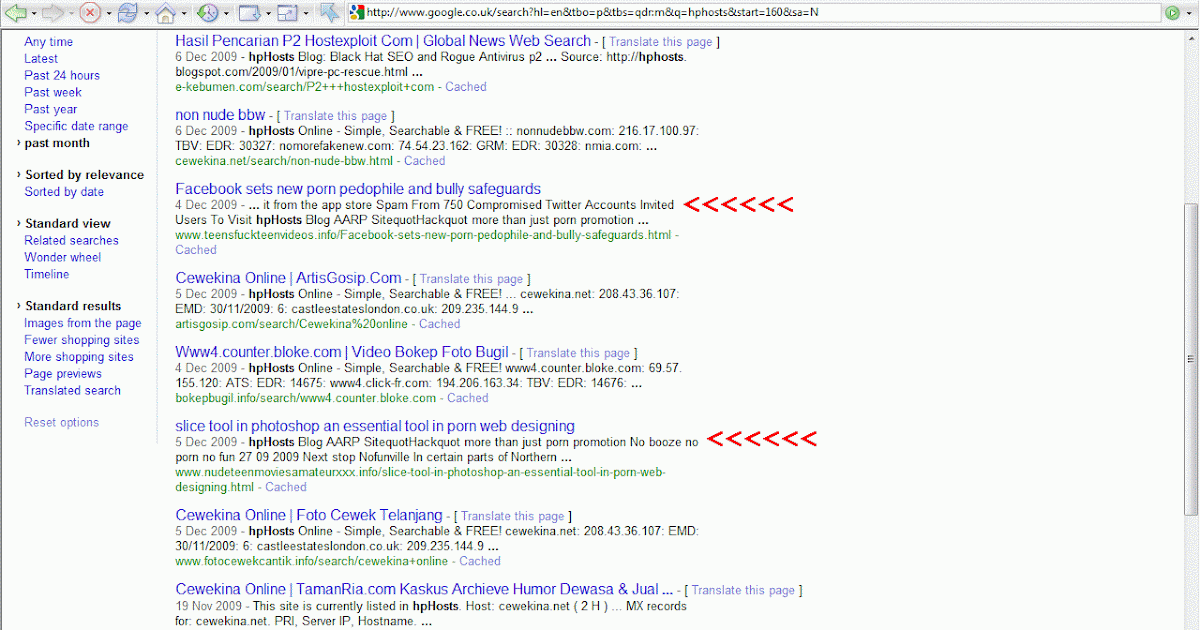Go to the Home page icon
The image size is (1200, 630).
coord(165,13)
